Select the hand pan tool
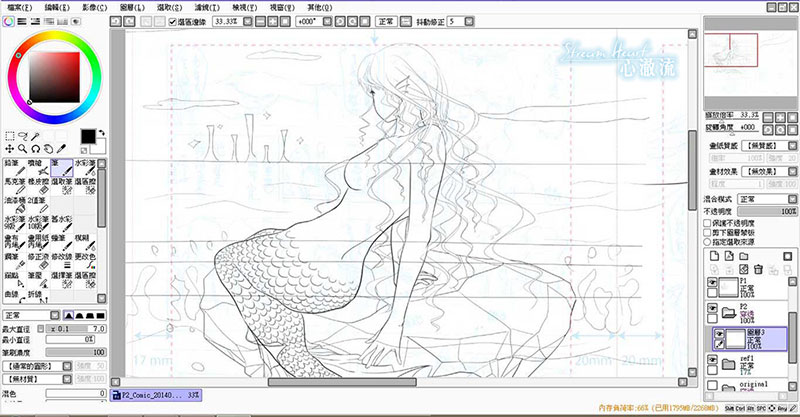800x417 pixels. click(48, 149)
